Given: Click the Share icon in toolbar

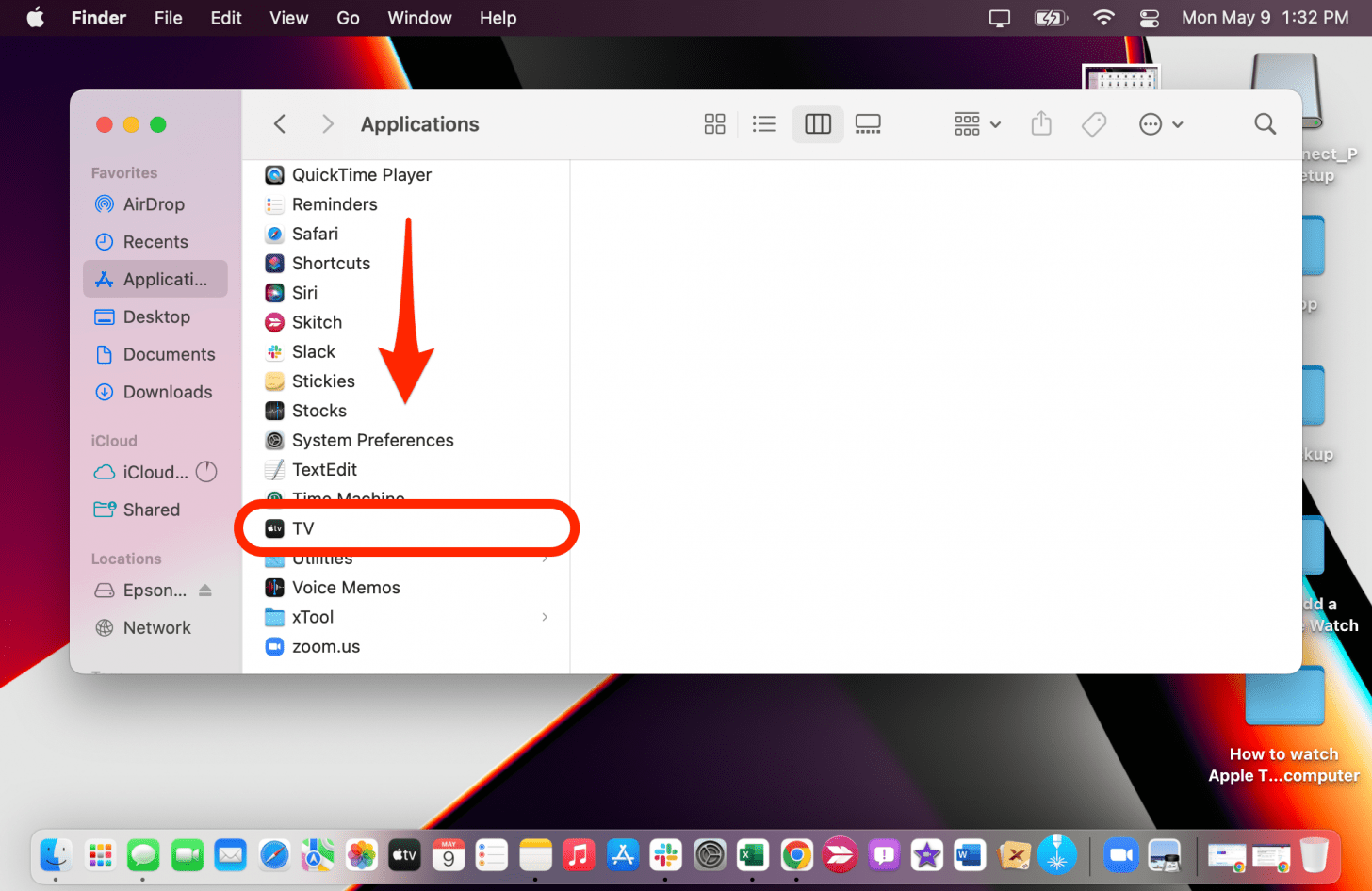Looking at the screenshot, I should (1041, 124).
